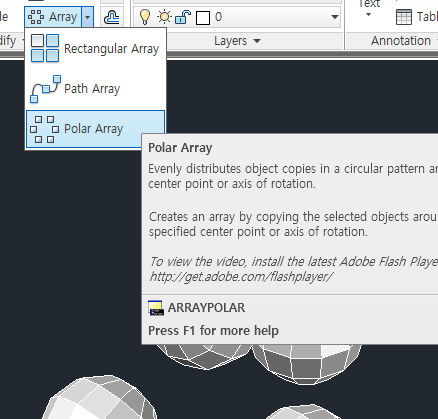Open the Array dropdown arrow
The width and height of the screenshot is (438, 419).
[87, 17]
